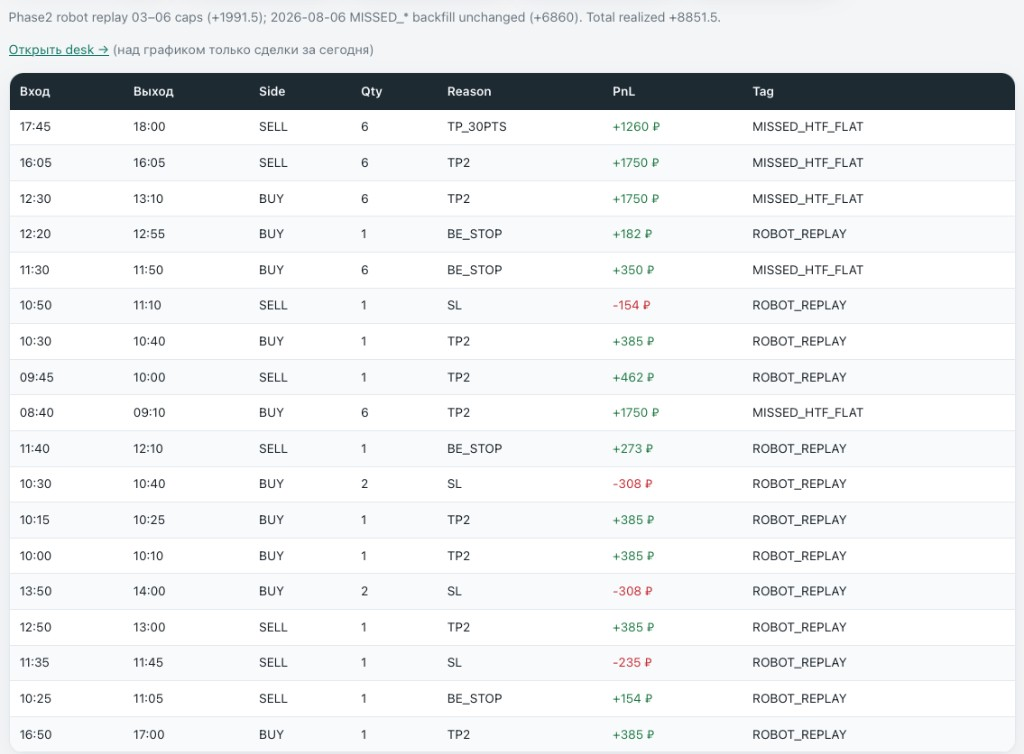1024x754 pixels.
Task: Click the "10:50" entry time cell
Action: click(35, 305)
